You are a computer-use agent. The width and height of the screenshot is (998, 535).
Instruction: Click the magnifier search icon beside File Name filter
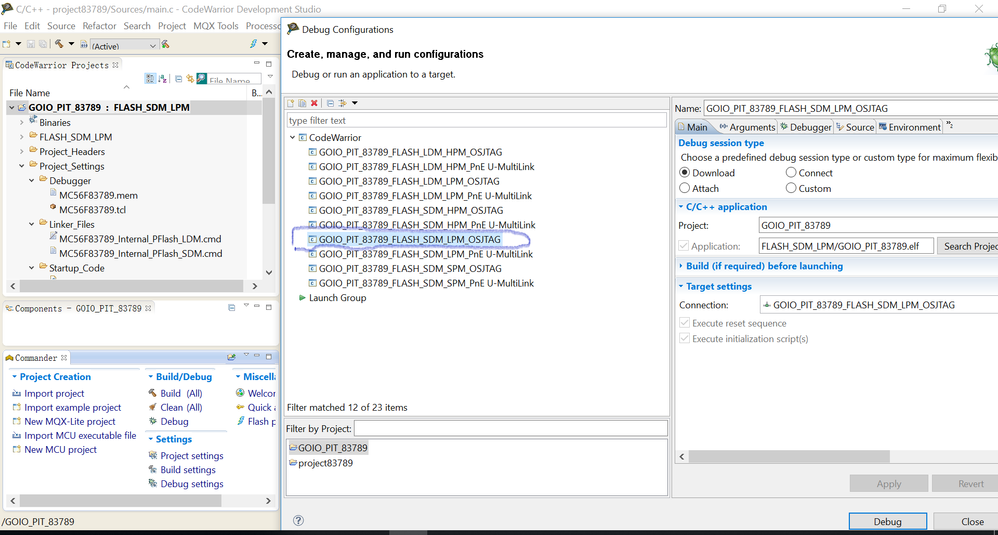(202, 78)
